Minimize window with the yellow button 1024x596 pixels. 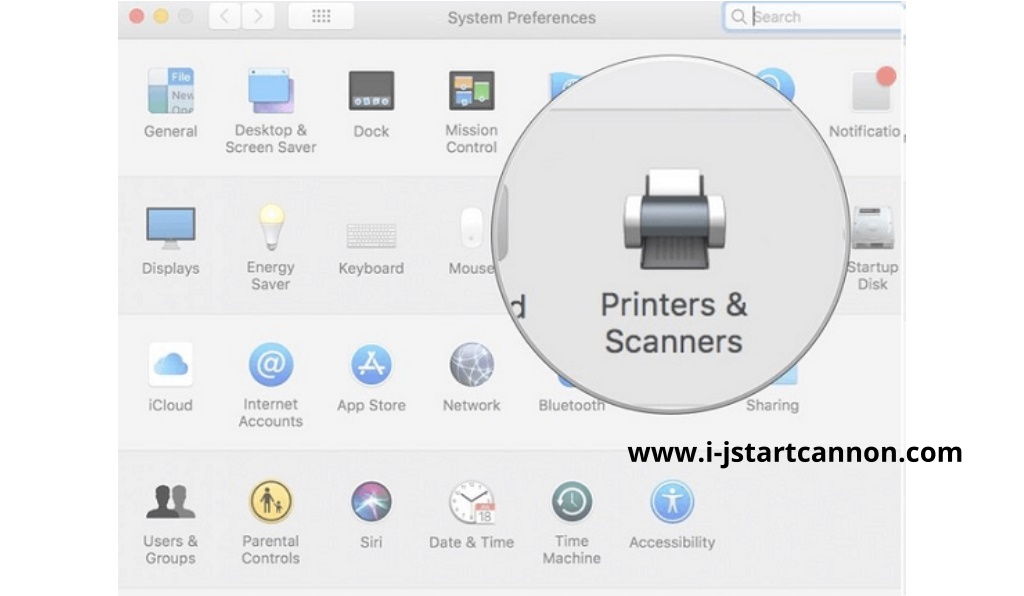coord(161,16)
